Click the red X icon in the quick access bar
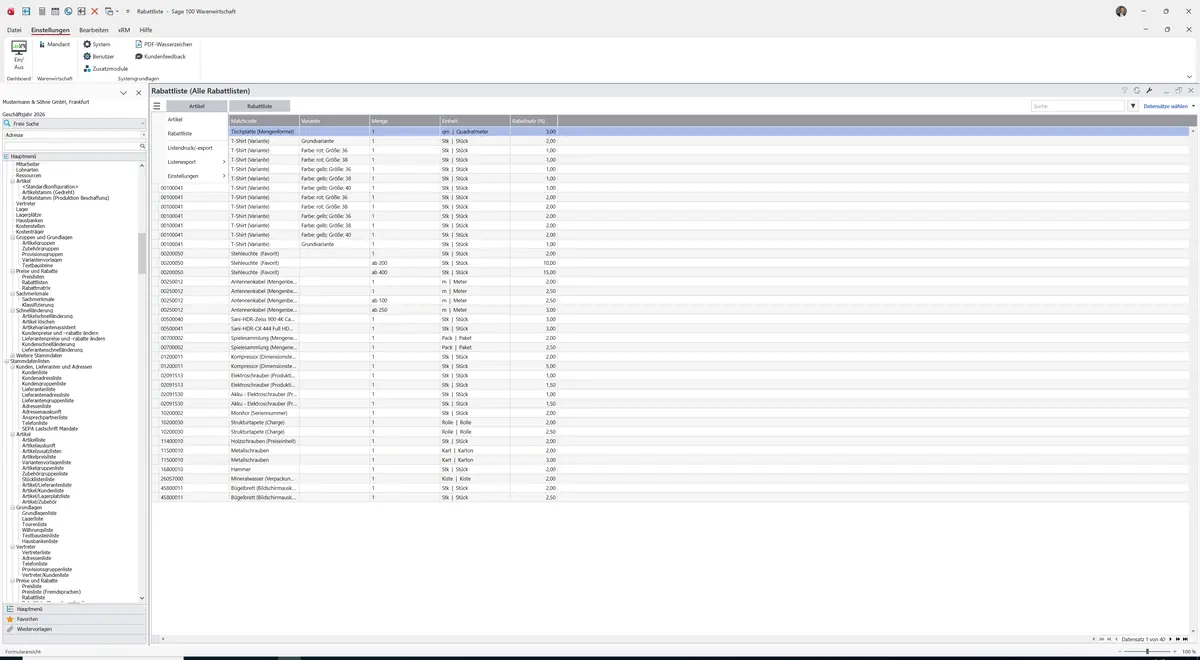 94,11
